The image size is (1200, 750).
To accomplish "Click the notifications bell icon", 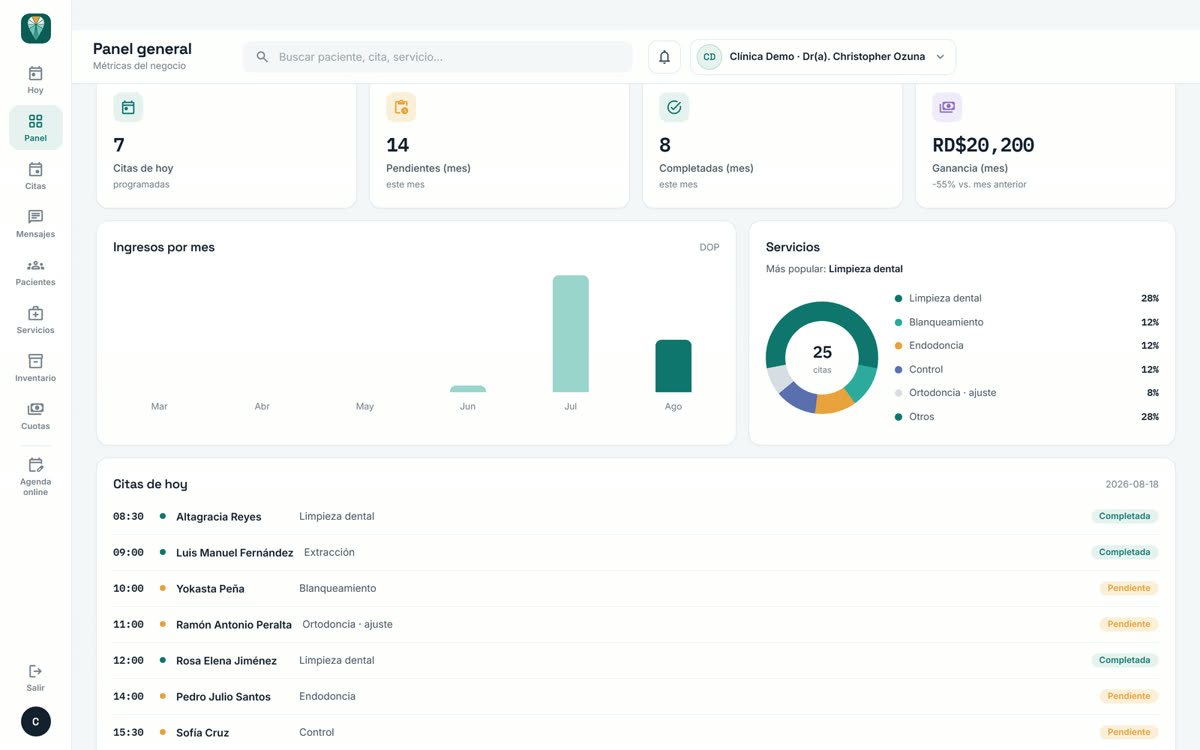I will point(664,57).
